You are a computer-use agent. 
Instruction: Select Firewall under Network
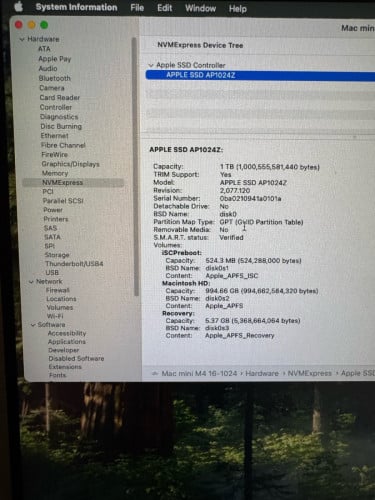pyautogui.click(x=58, y=290)
